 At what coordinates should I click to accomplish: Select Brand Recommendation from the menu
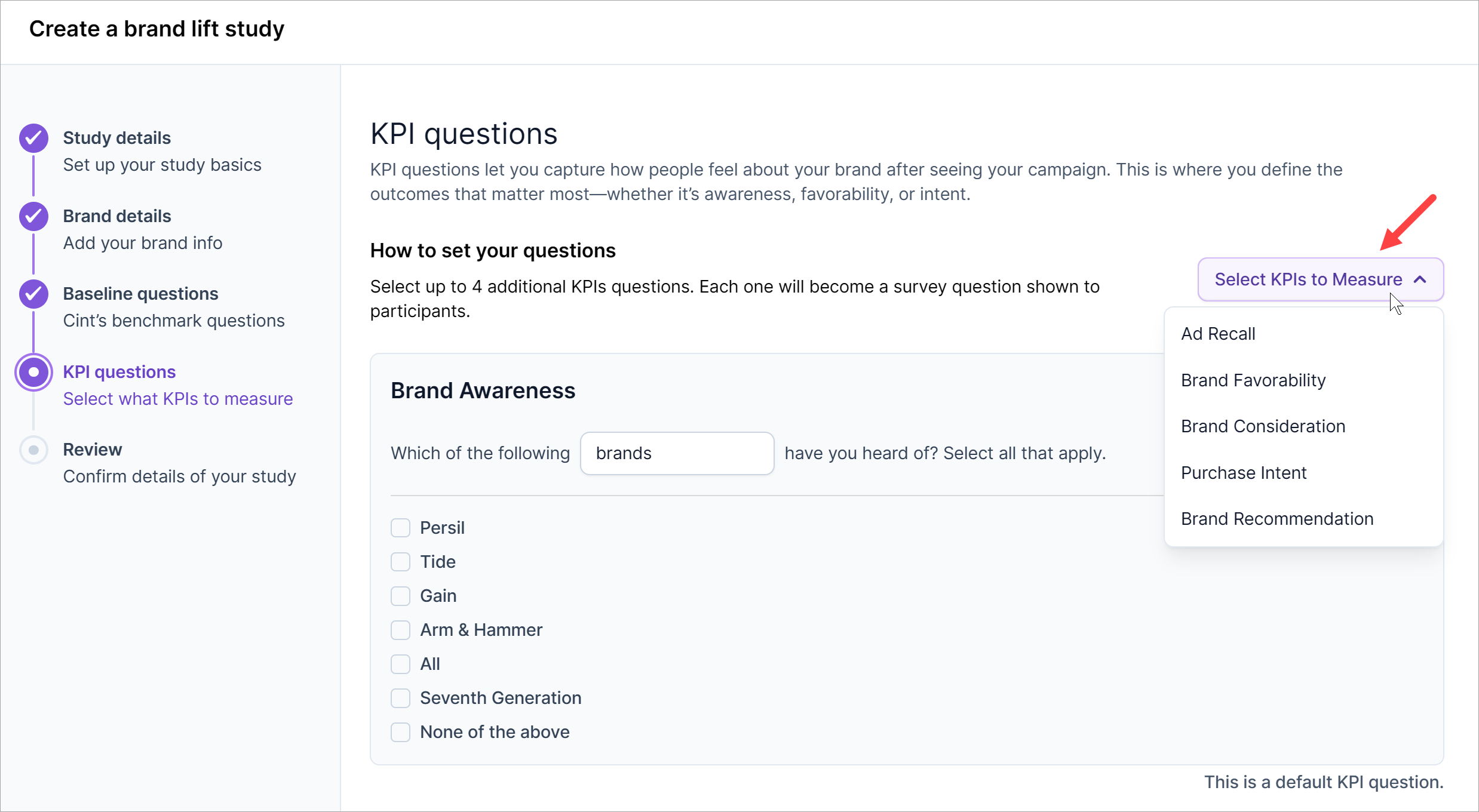[x=1277, y=519]
